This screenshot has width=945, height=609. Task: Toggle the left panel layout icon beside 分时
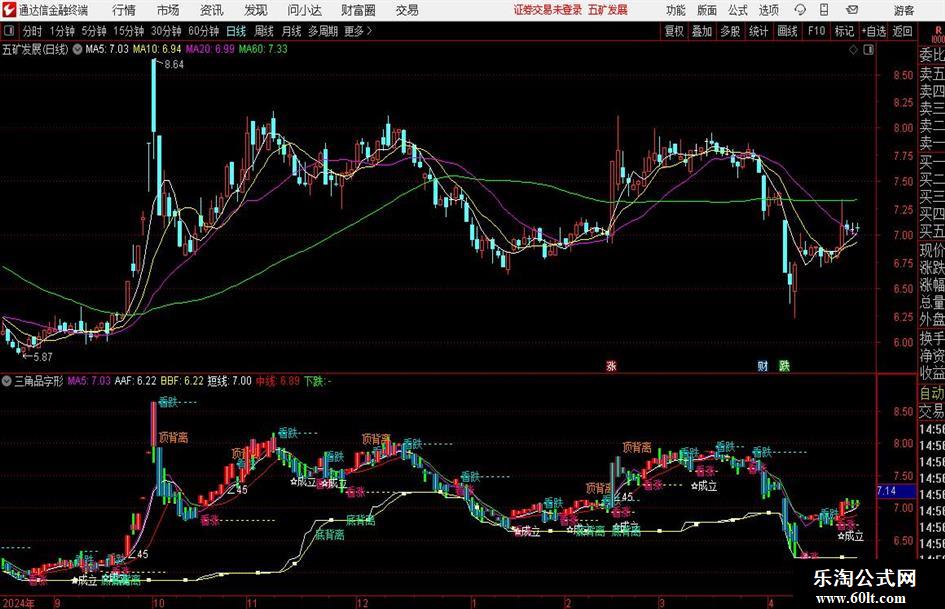tap(9, 31)
